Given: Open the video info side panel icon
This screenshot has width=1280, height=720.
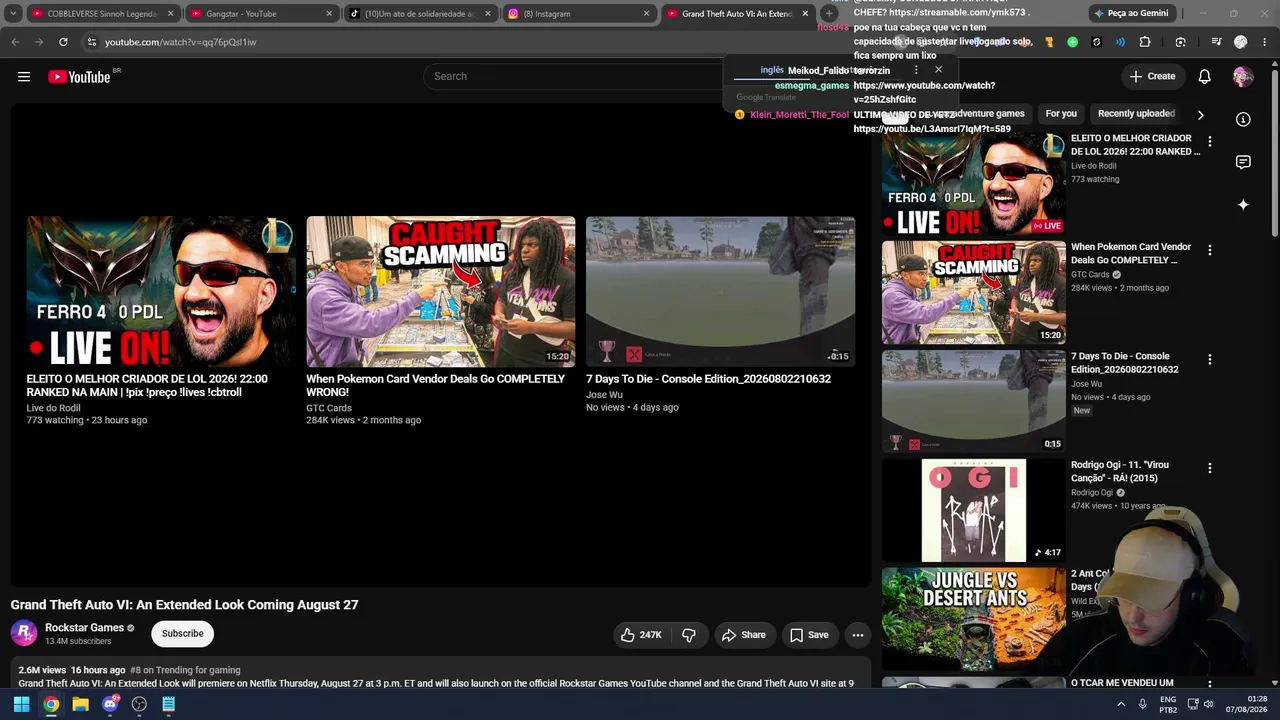Looking at the screenshot, I should tap(1243, 120).
